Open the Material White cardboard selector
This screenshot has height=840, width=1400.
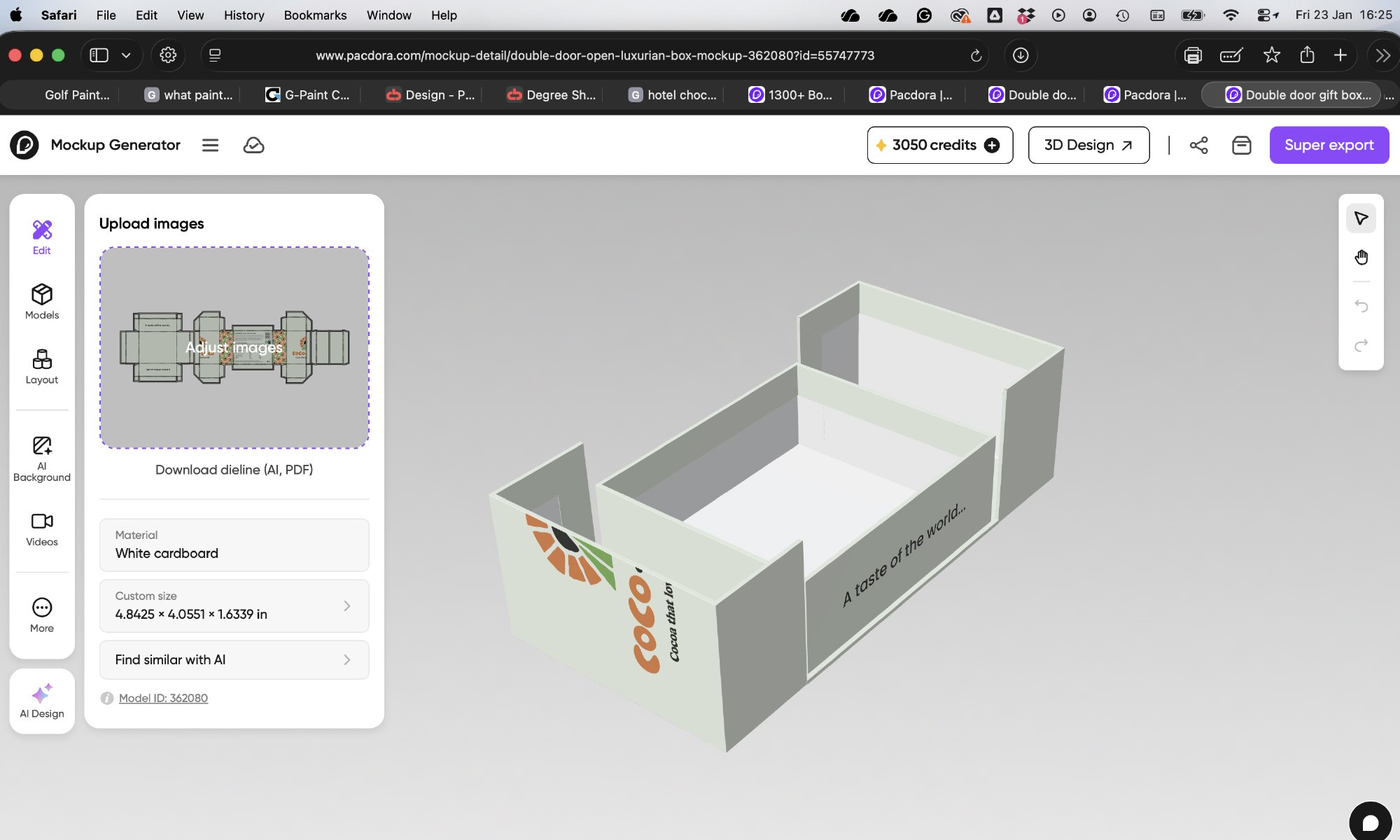[234, 545]
